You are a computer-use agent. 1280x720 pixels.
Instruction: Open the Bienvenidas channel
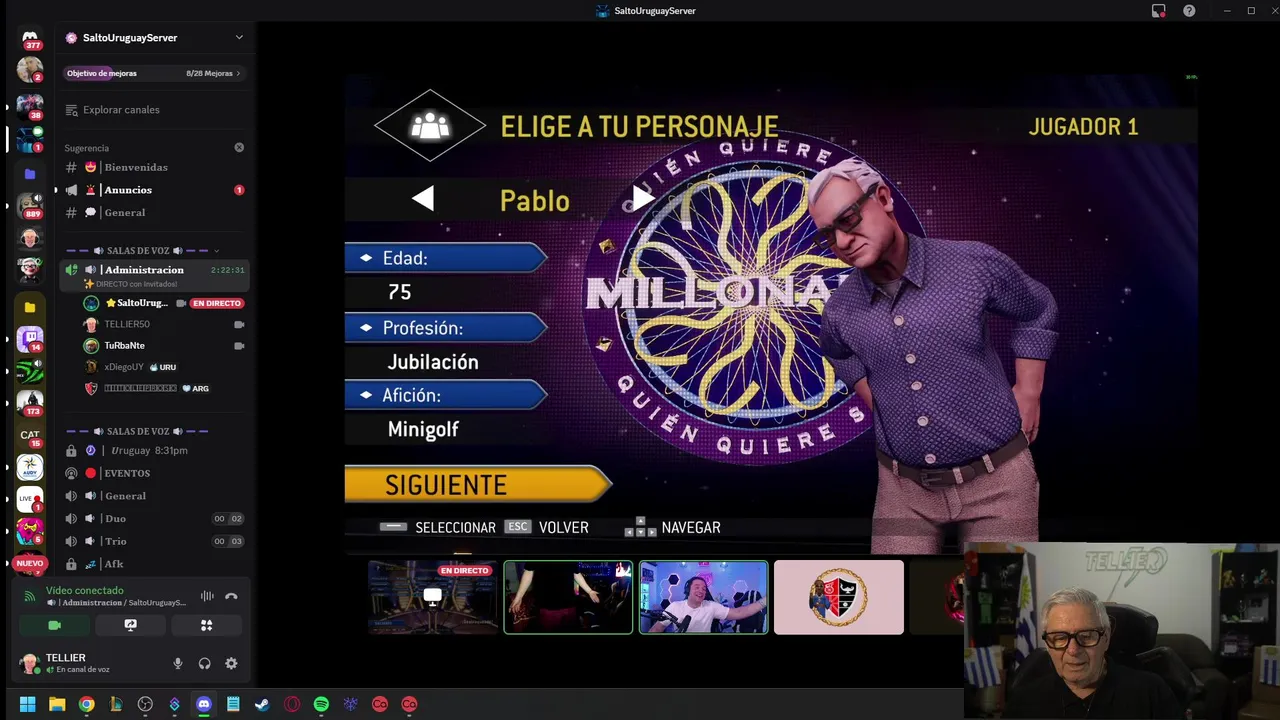point(153,167)
